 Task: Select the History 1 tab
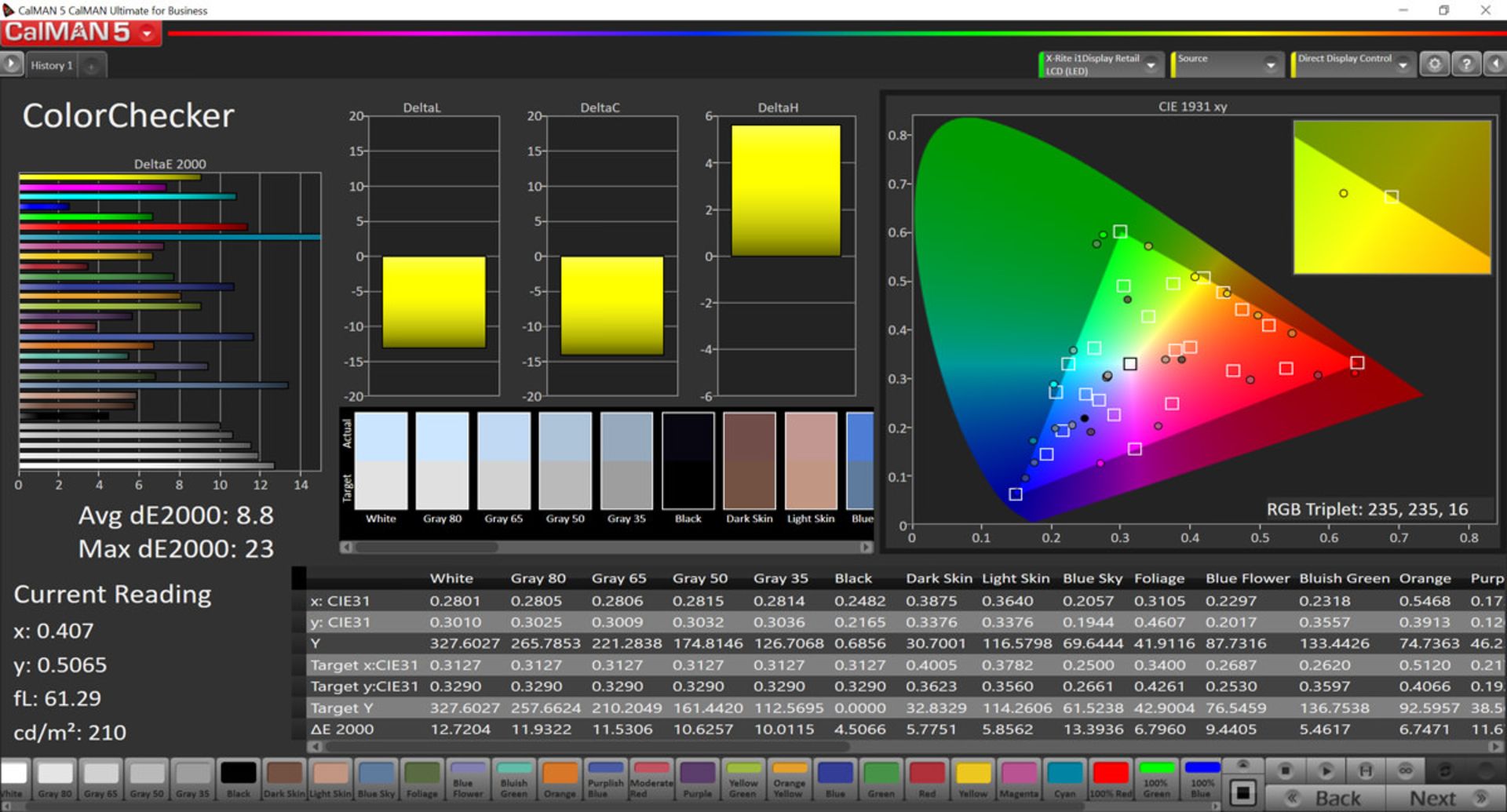click(x=52, y=66)
